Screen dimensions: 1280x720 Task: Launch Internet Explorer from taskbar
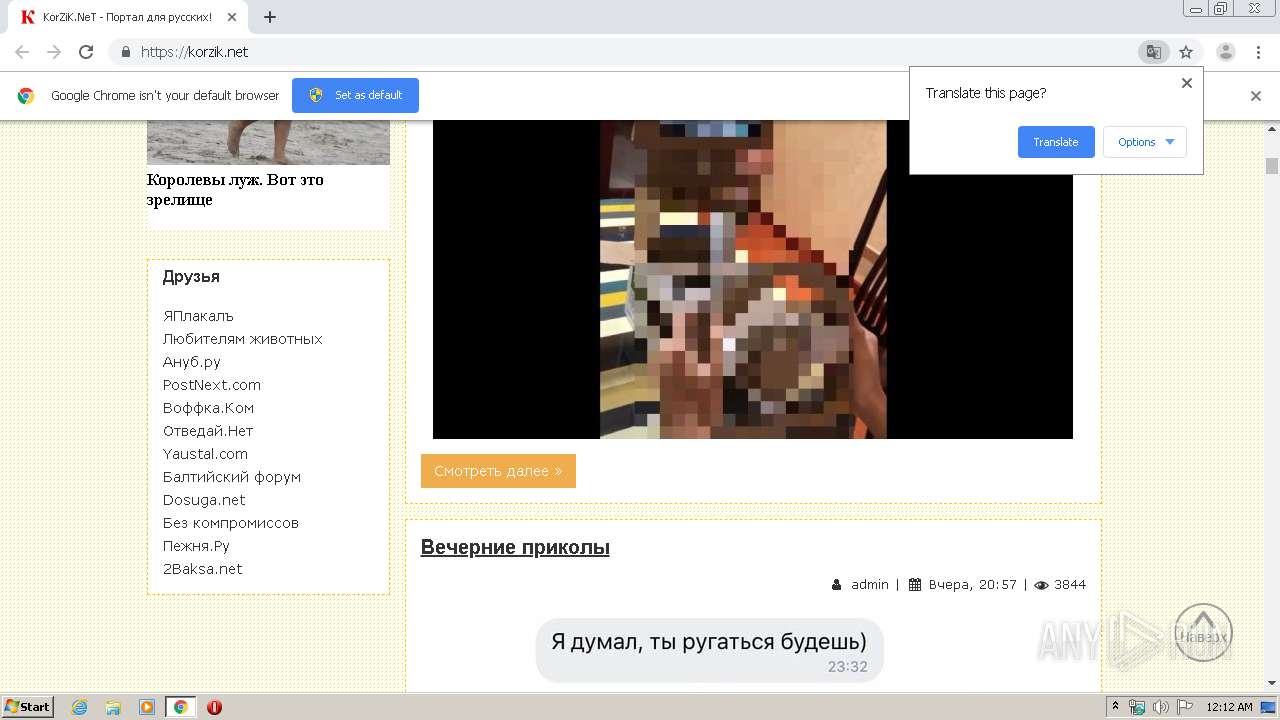(79, 707)
